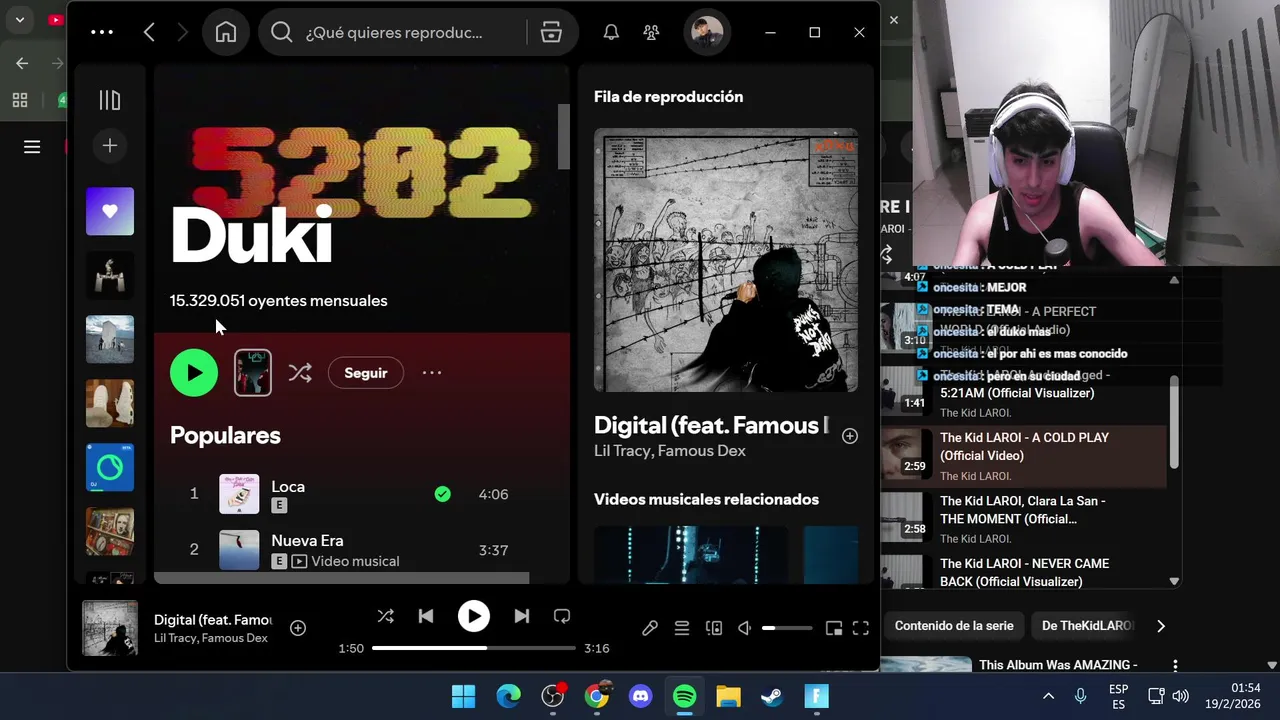This screenshot has height=720, width=1280.
Task: Open the artist pick thumbnail beside play
Action: tap(253, 373)
